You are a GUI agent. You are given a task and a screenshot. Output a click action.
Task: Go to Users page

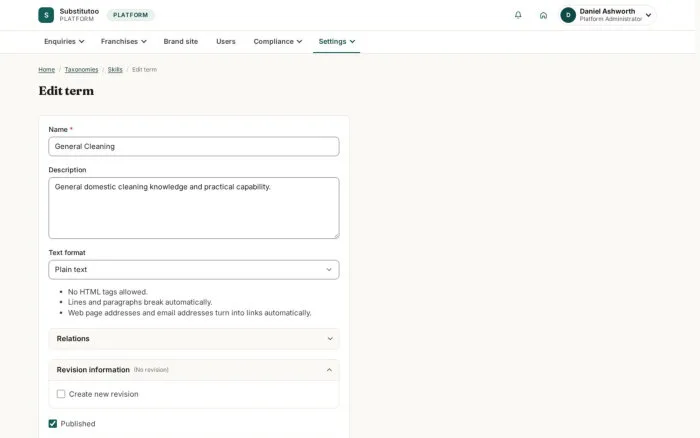[225, 42]
